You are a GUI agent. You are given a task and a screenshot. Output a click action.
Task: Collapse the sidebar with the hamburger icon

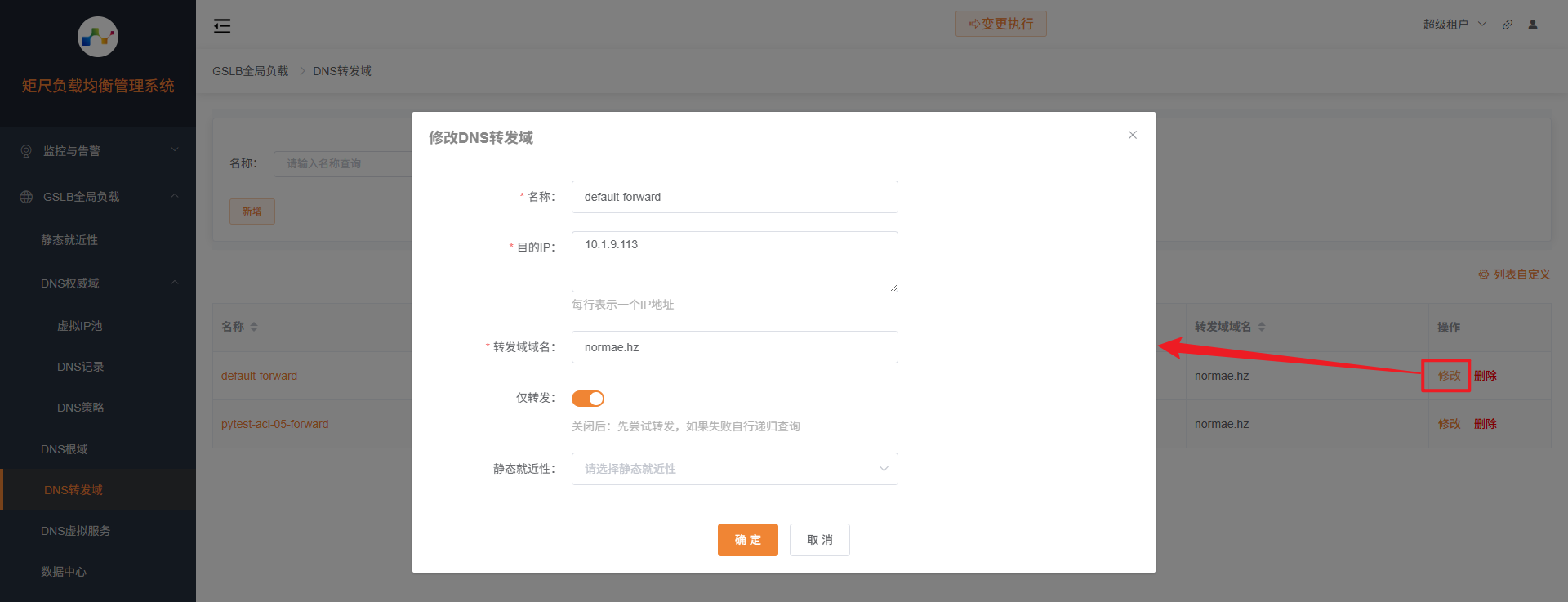tap(222, 26)
